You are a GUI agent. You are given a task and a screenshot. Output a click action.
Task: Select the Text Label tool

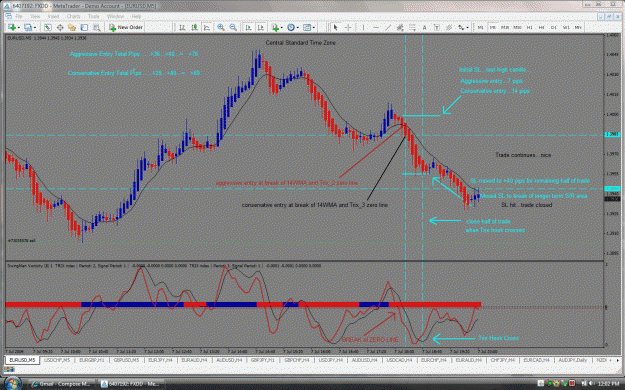(436, 27)
